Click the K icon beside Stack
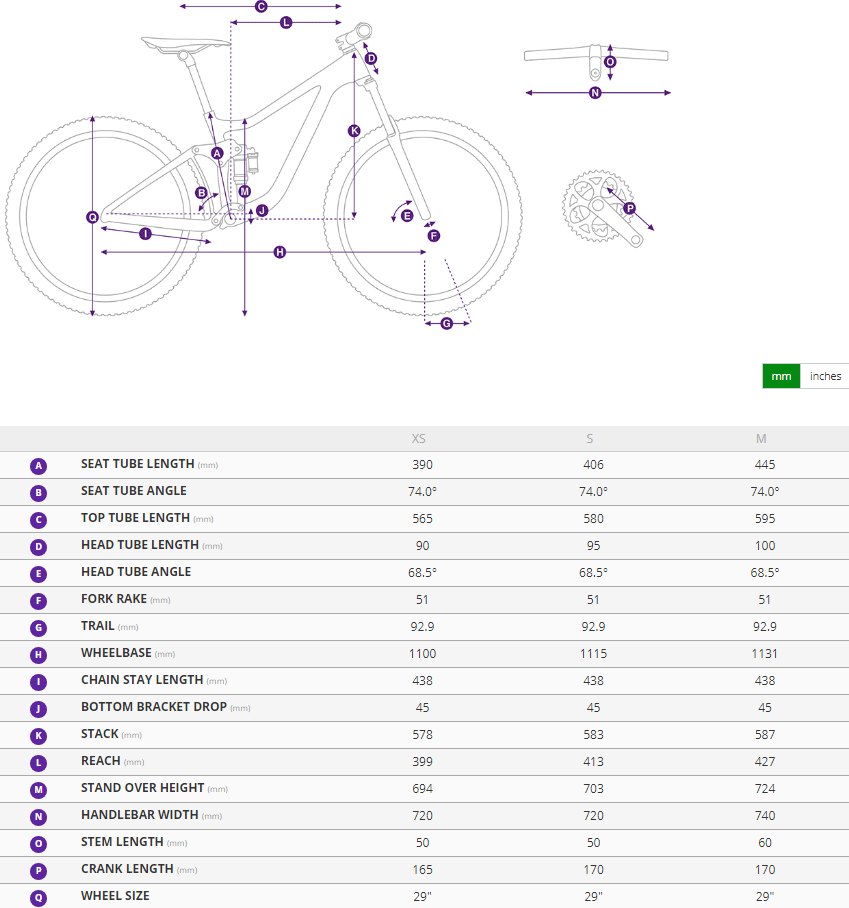849x908 pixels. tap(38, 736)
